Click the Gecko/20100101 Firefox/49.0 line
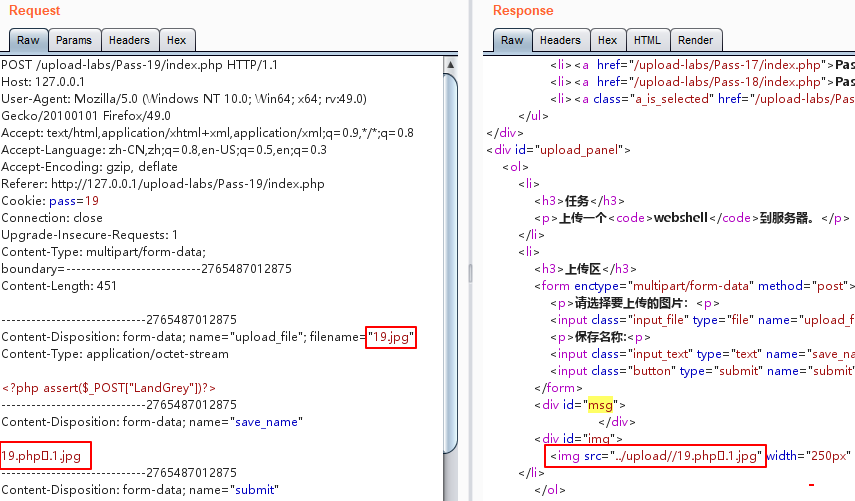 pyautogui.click(x=86, y=116)
